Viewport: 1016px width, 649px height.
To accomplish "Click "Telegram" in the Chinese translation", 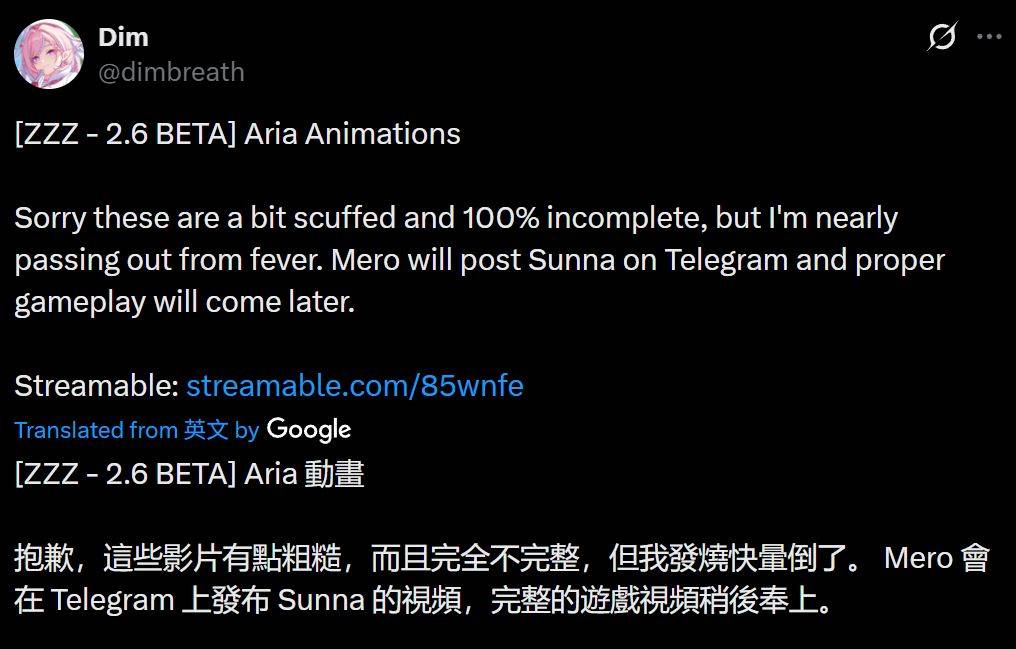I will pyautogui.click(x=114, y=601).
